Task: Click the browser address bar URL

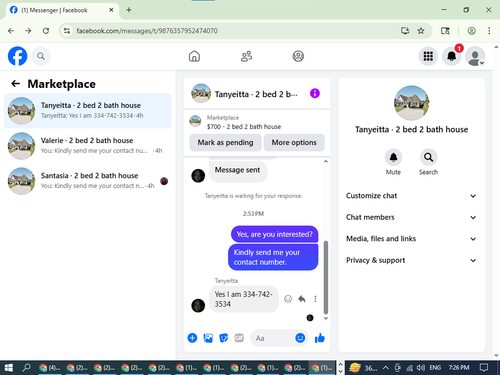Action: (x=147, y=31)
